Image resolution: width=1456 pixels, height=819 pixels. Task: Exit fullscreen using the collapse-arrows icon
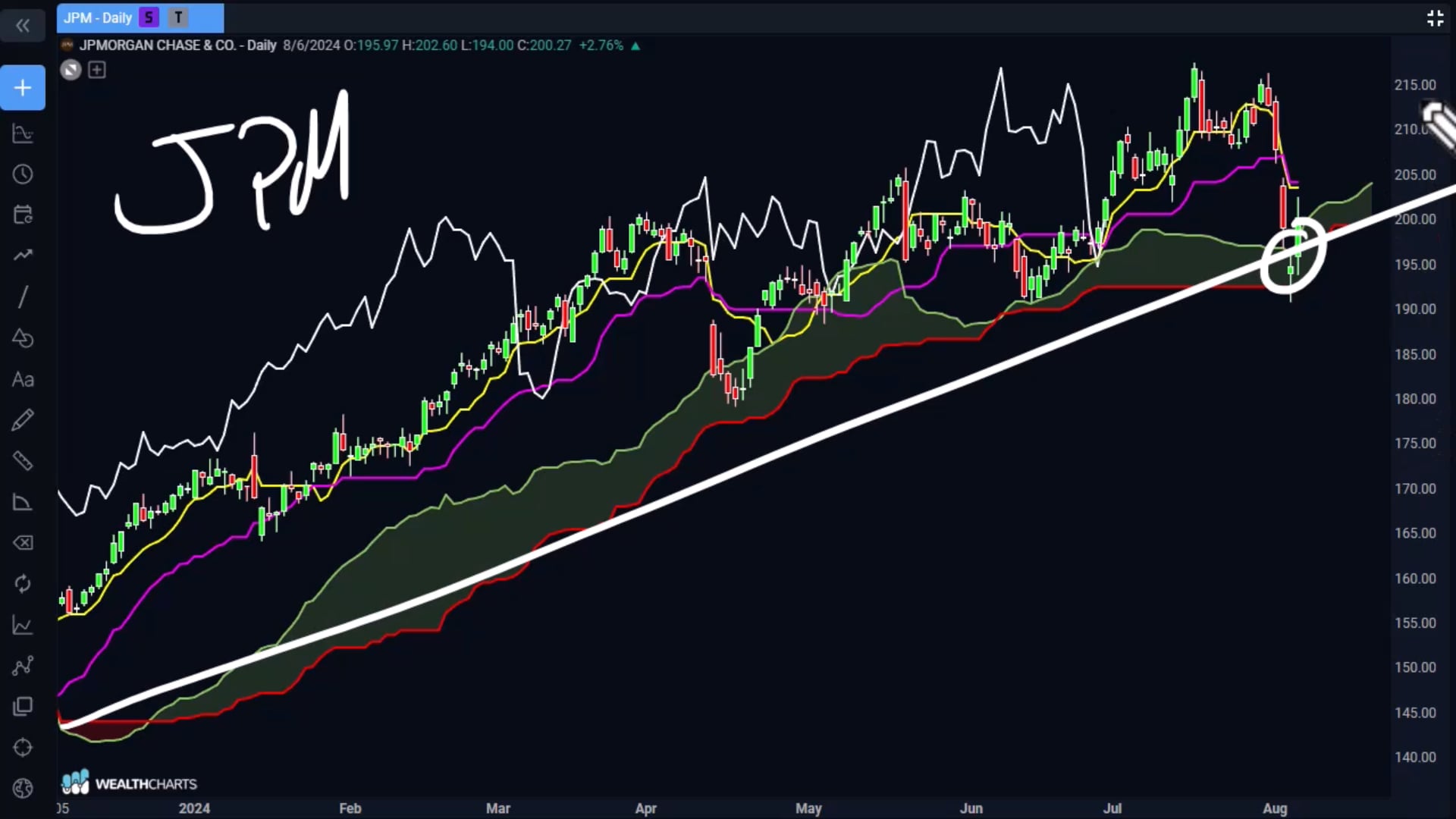(x=1435, y=18)
